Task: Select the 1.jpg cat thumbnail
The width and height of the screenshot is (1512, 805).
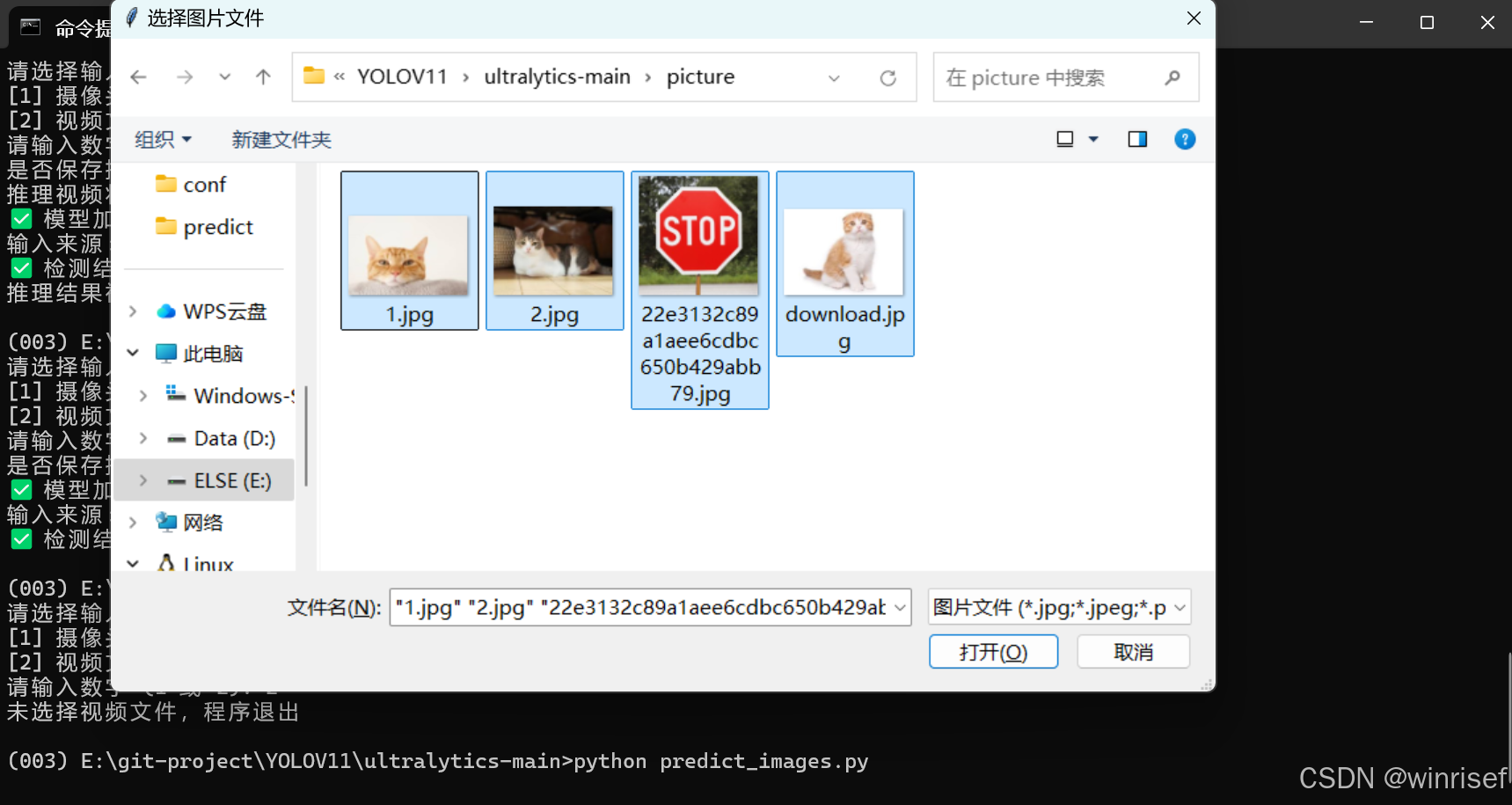Action: 409,255
